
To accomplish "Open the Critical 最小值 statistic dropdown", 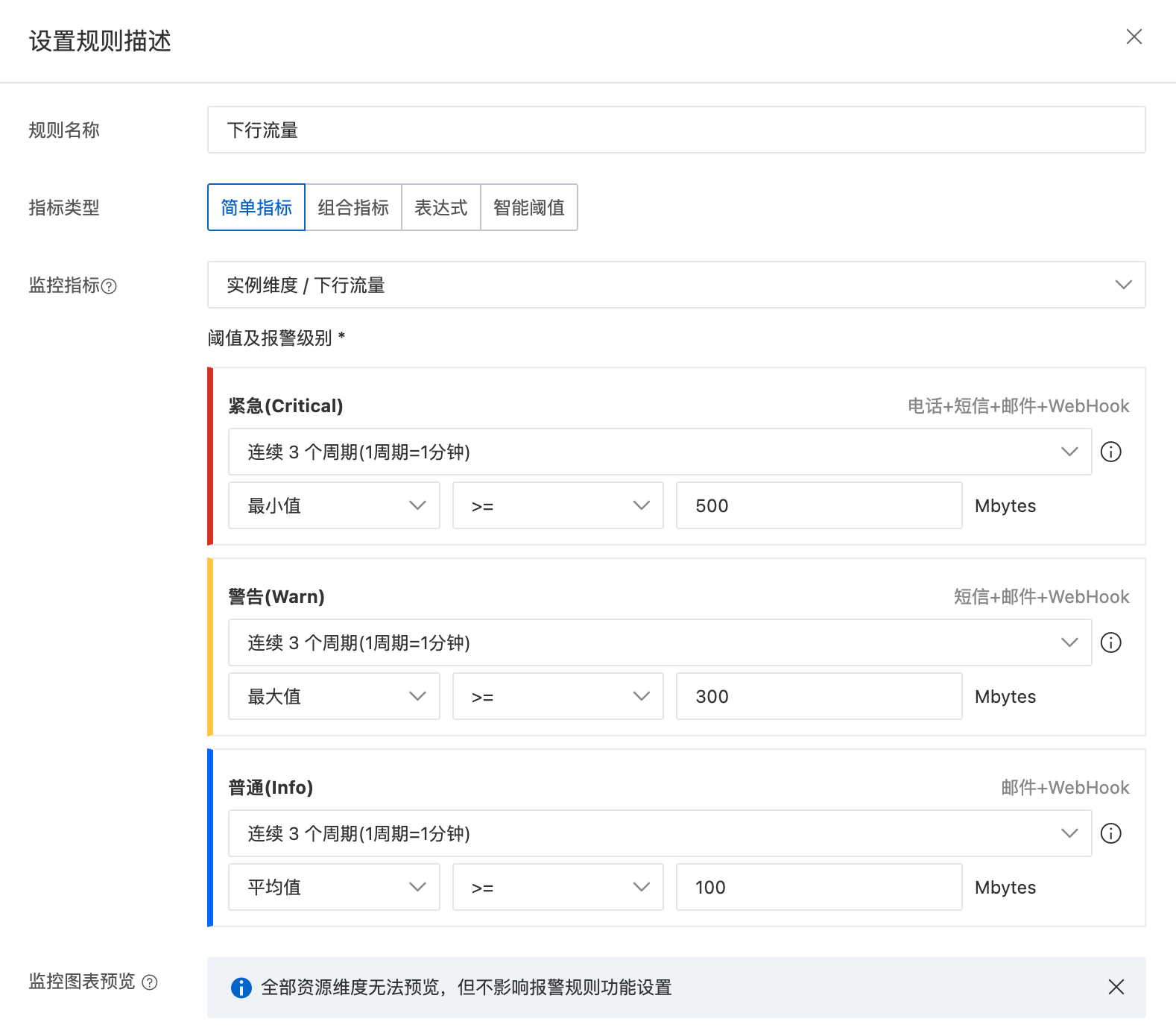I will (x=334, y=505).
